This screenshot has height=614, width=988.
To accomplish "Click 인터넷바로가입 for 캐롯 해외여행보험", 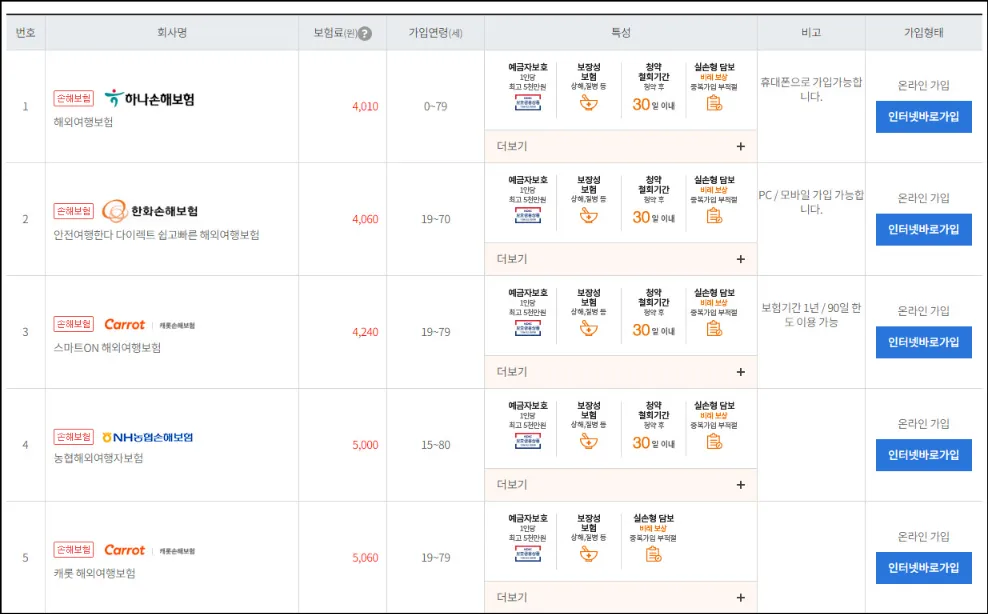I will [x=924, y=568].
